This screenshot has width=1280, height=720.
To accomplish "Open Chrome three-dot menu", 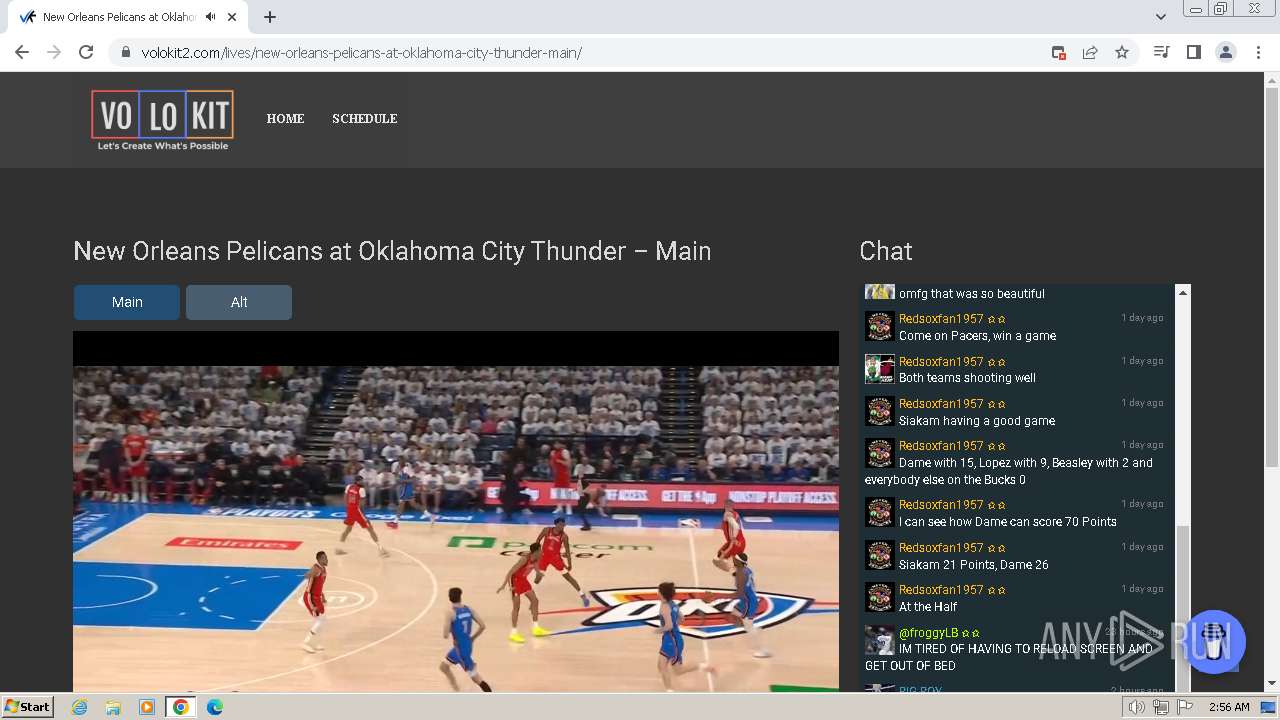I will click(x=1258, y=52).
